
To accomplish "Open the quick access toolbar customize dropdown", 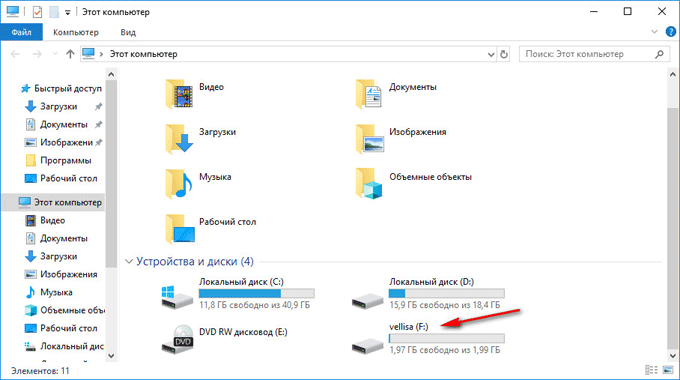I will (x=68, y=13).
